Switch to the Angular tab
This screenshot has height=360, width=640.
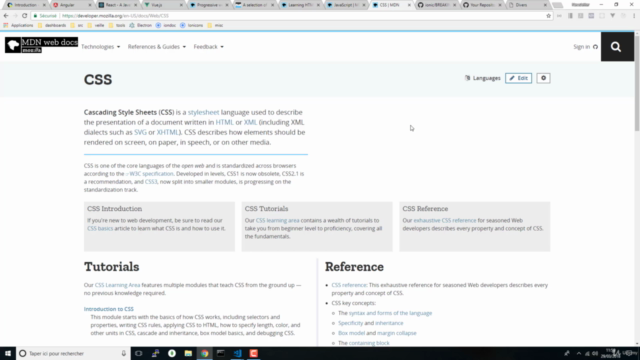(x=71, y=5)
